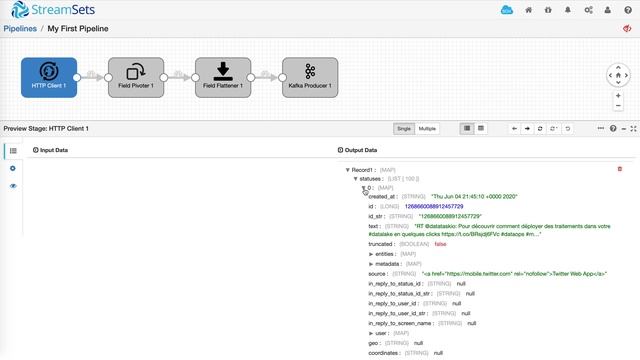Click in_reply_to_status_id null value

coord(461,284)
